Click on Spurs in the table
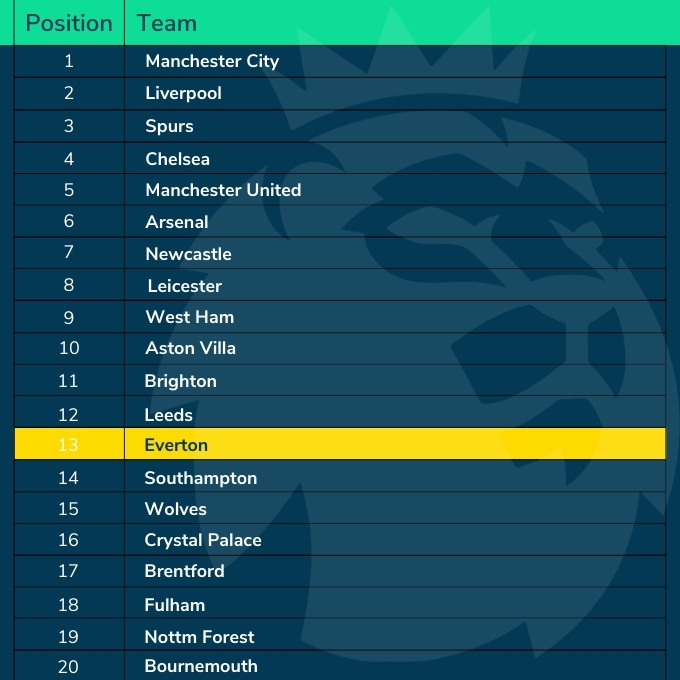Screen dimensions: 680x680 click(169, 126)
